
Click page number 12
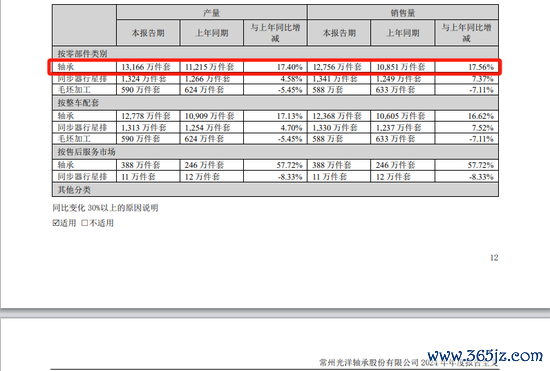pos(494,258)
